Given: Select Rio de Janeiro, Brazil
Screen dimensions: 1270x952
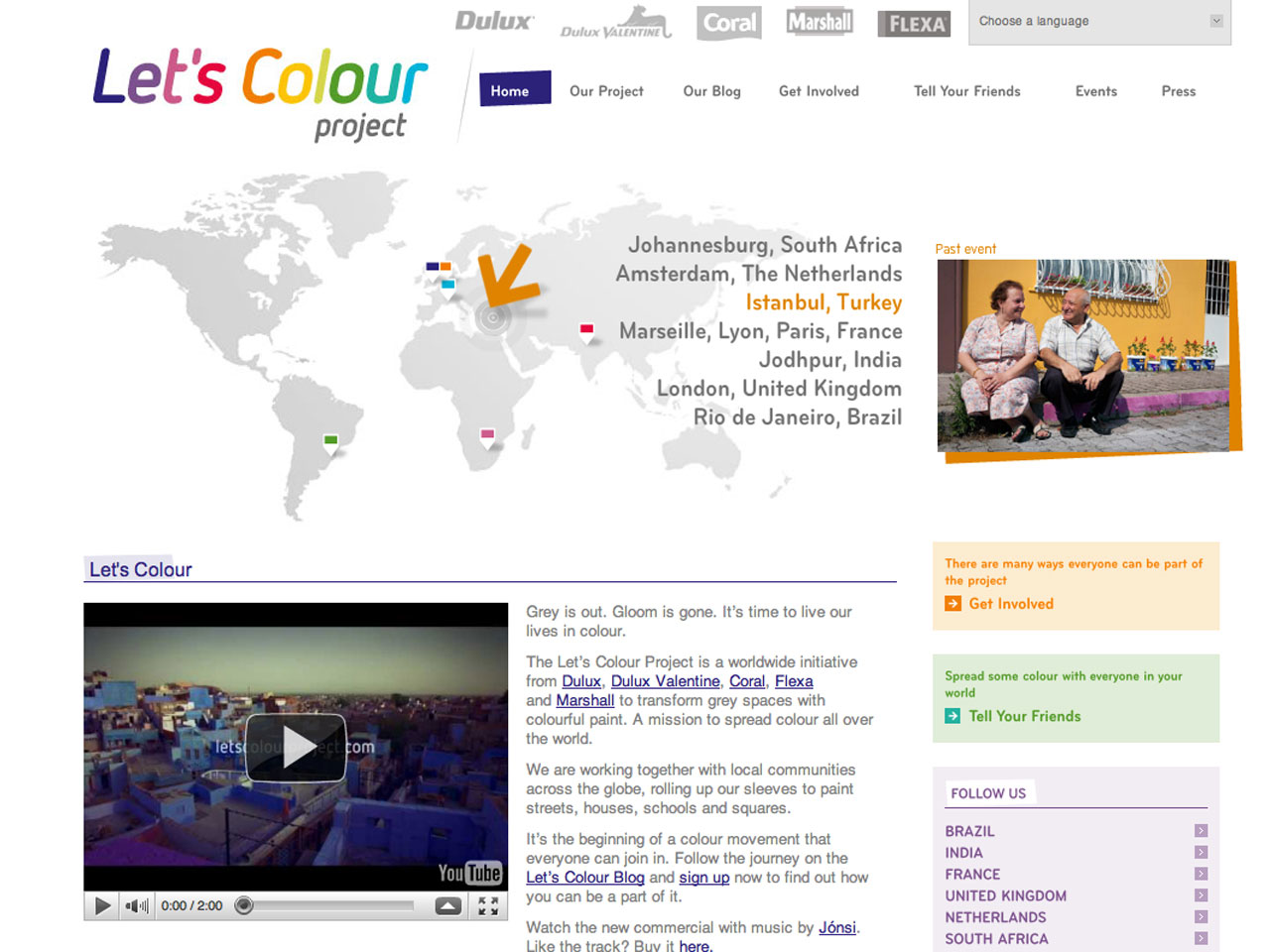Looking at the screenshot, I should (798, 417).
